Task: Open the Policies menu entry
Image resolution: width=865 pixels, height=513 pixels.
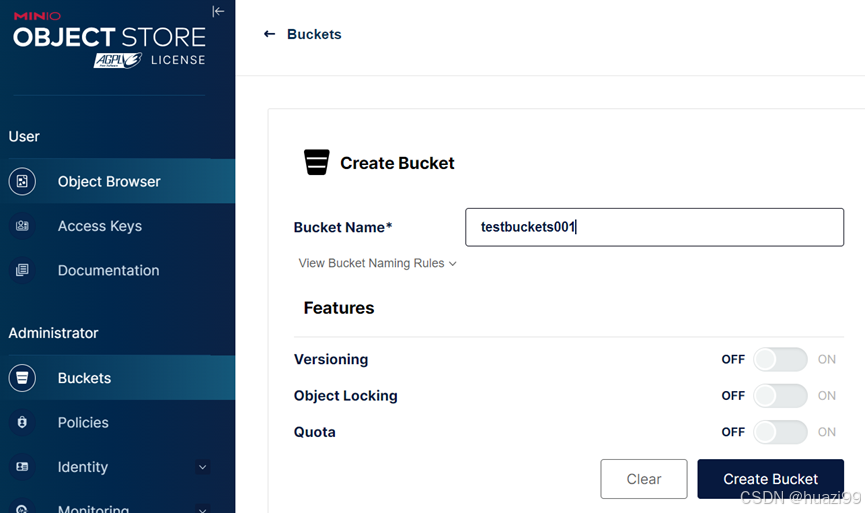Action: [x=118, y=422]
